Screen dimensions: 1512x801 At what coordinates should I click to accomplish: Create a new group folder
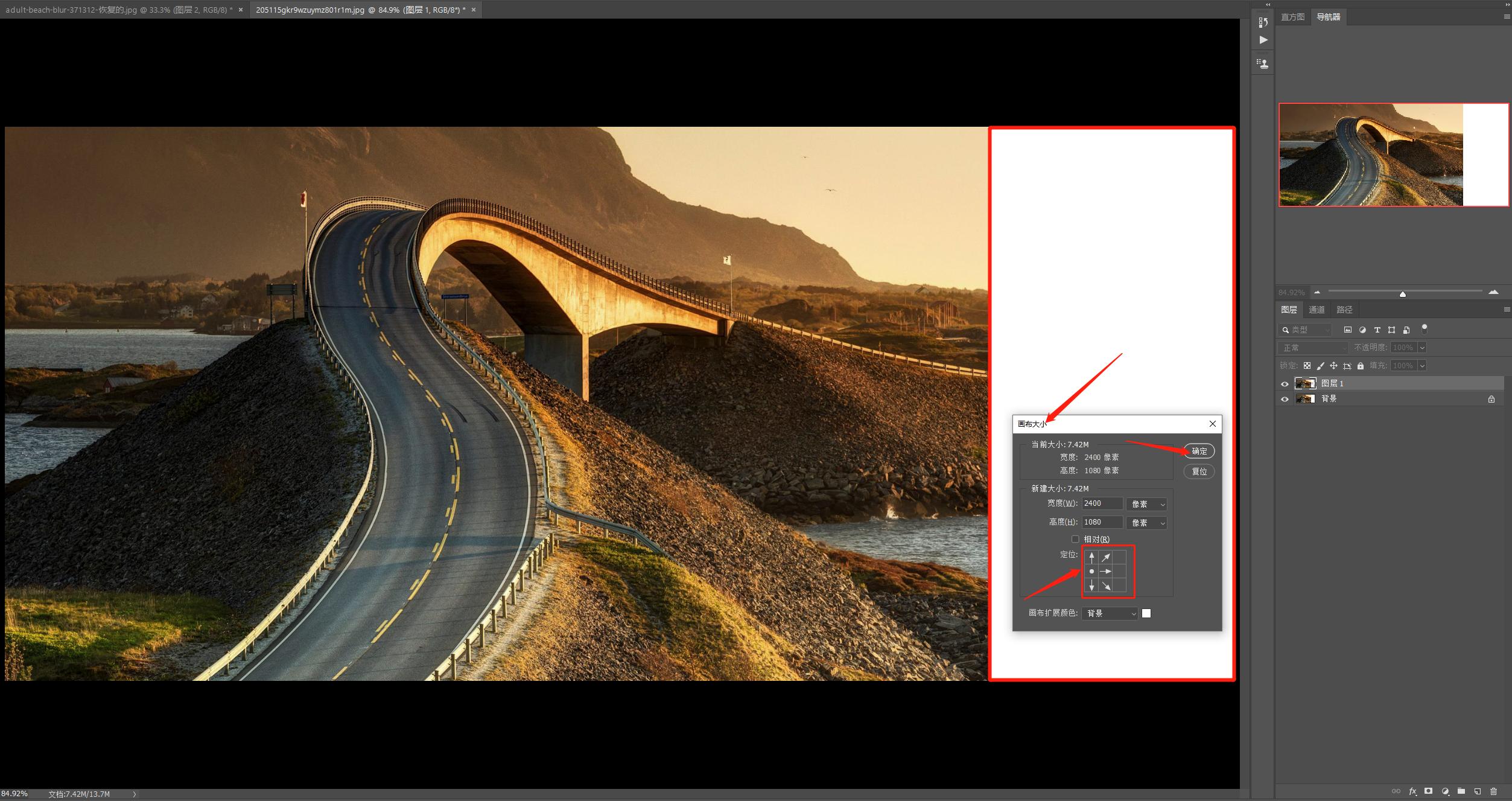click(x=1461, y=791)
